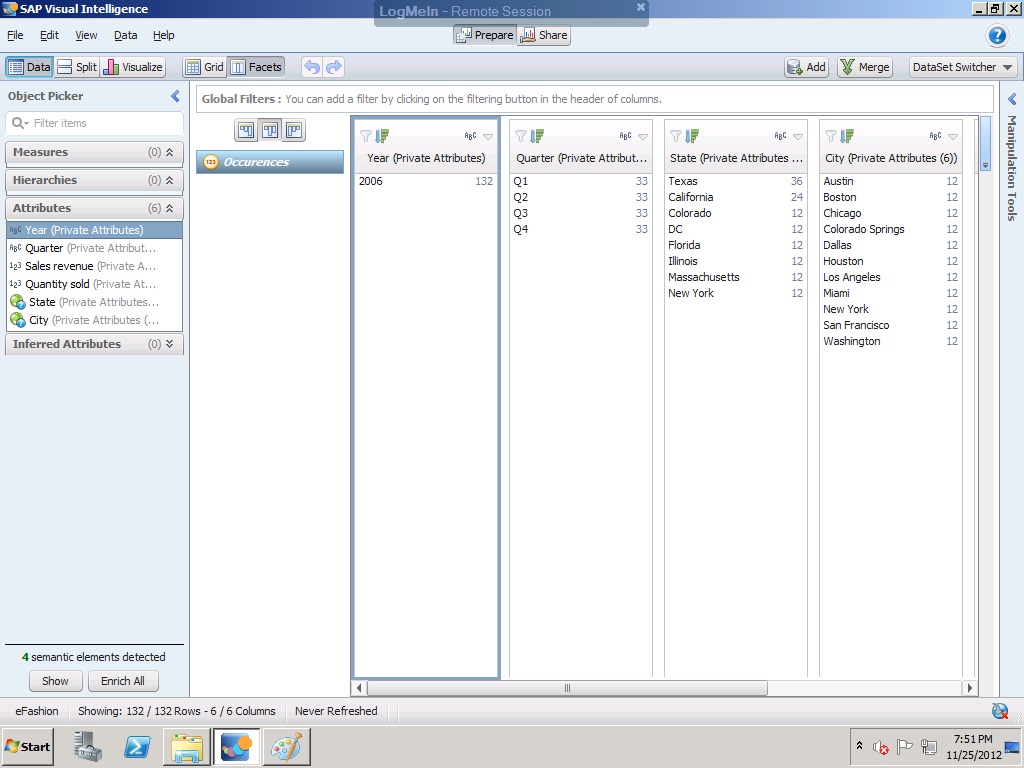Viewport: 1024px width, 768px height.
Task: Open Windows Explorer from the taskbar
Action: (x=187, y=746)
